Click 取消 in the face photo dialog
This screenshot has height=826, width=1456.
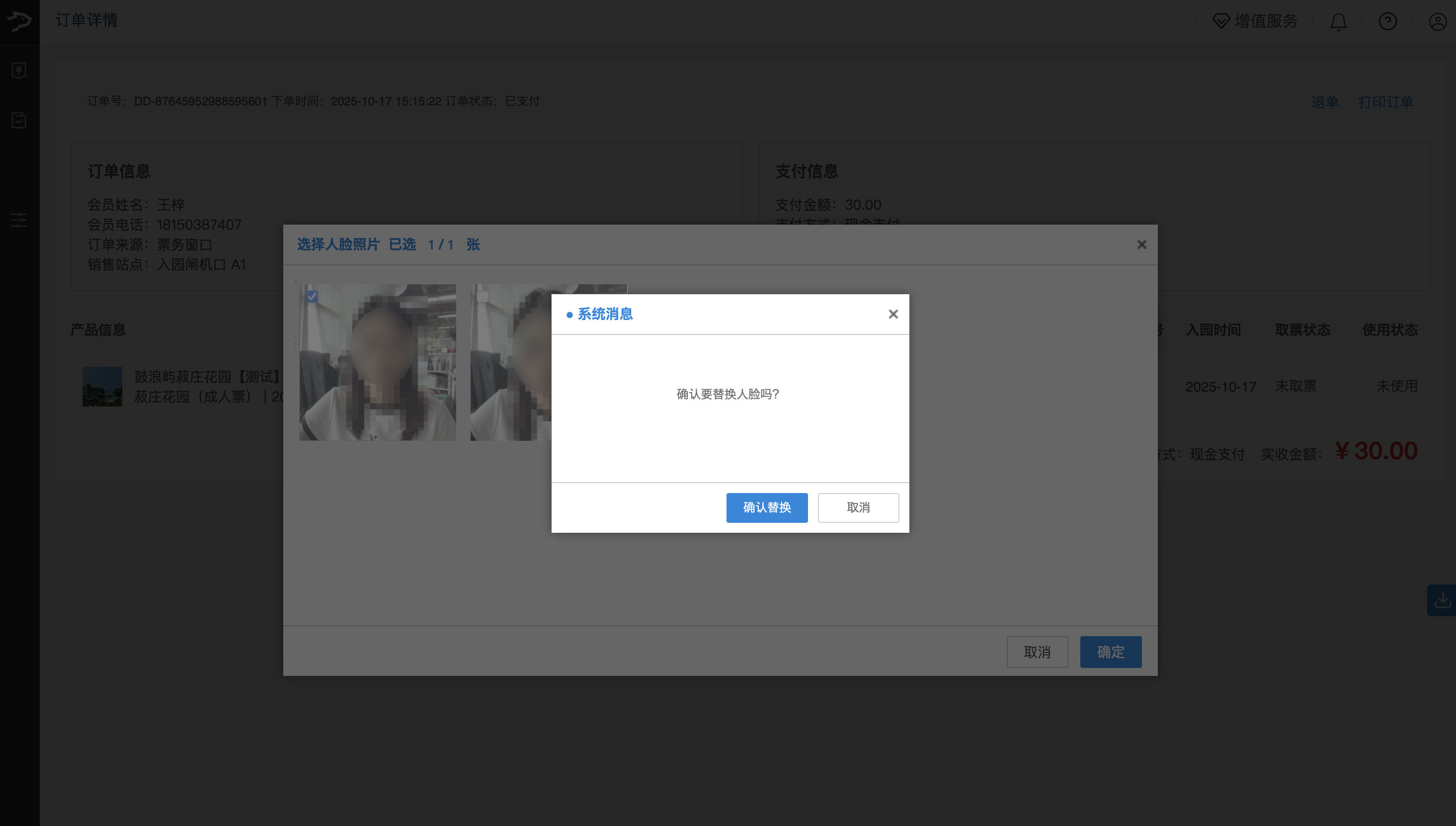pyautogui.click(x=1037, y=652)
